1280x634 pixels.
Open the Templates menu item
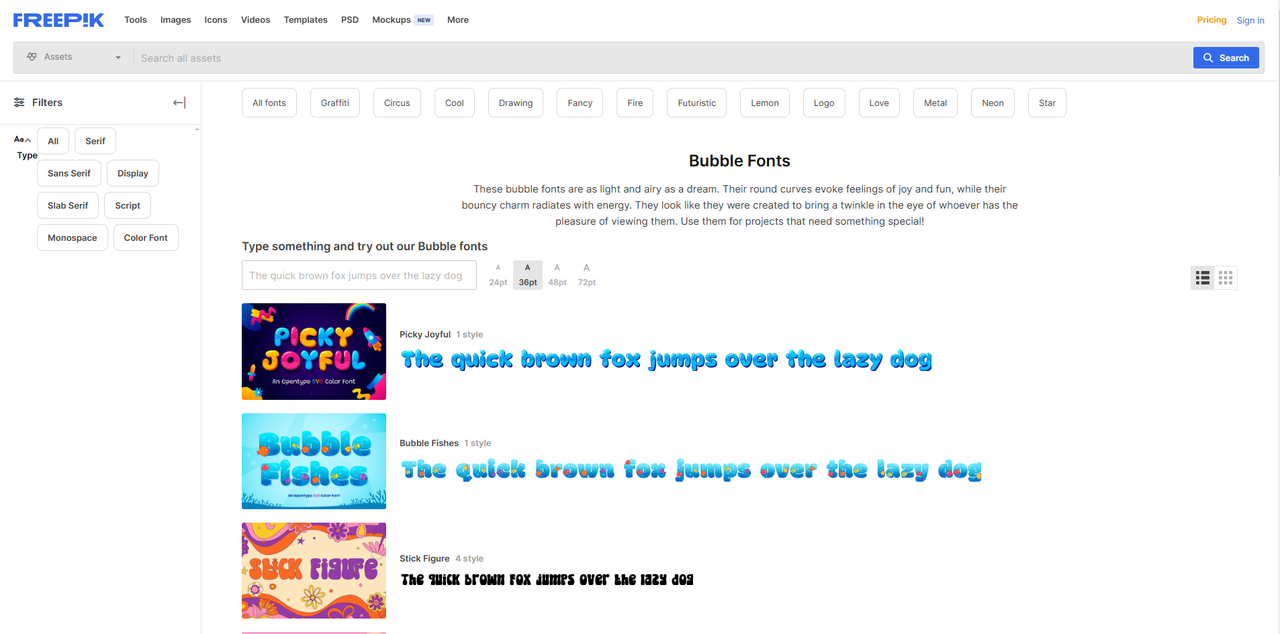pos(305,20)
